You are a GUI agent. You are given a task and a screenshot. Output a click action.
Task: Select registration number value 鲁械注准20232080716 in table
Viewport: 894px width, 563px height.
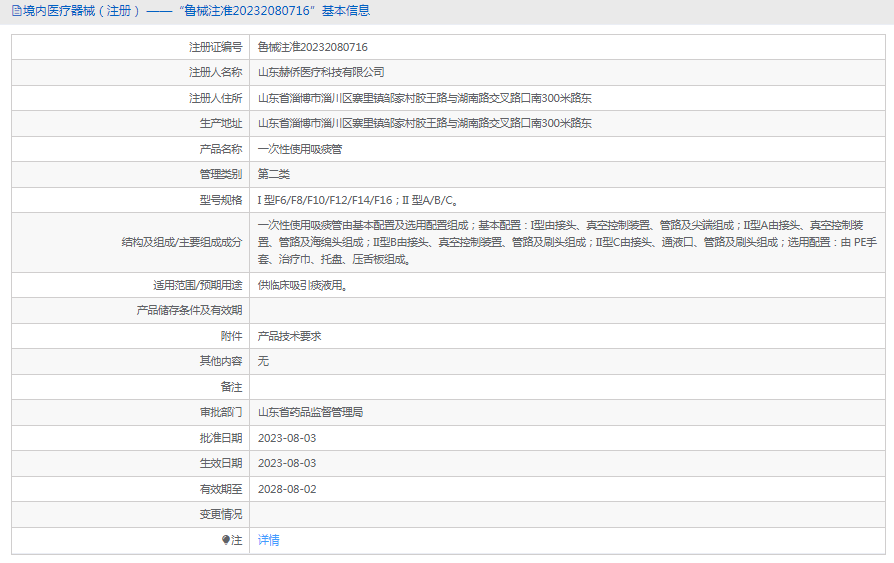(312, 47)
